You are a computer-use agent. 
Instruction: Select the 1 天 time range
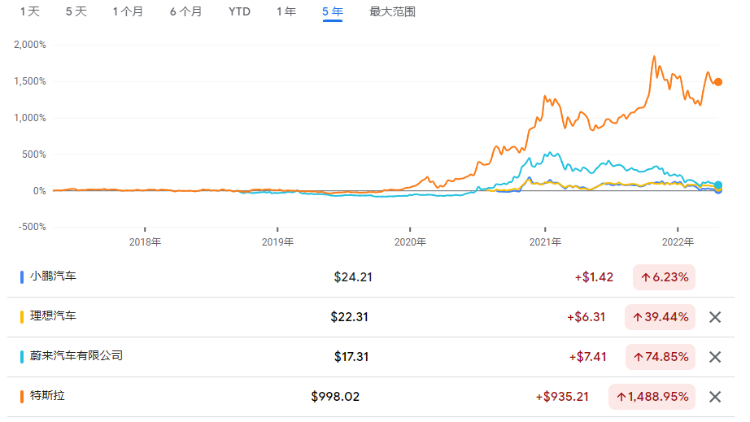(30, 12)
